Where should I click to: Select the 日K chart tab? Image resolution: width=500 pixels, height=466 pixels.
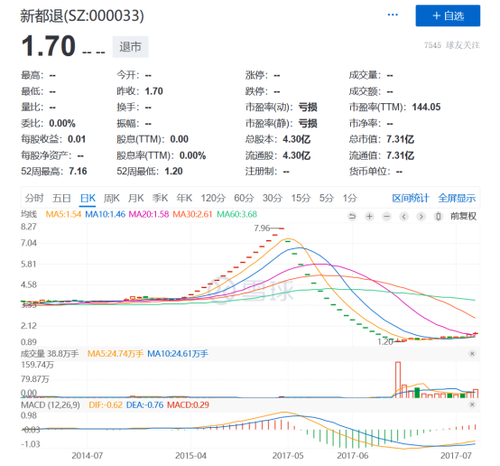tap(88, 198)
